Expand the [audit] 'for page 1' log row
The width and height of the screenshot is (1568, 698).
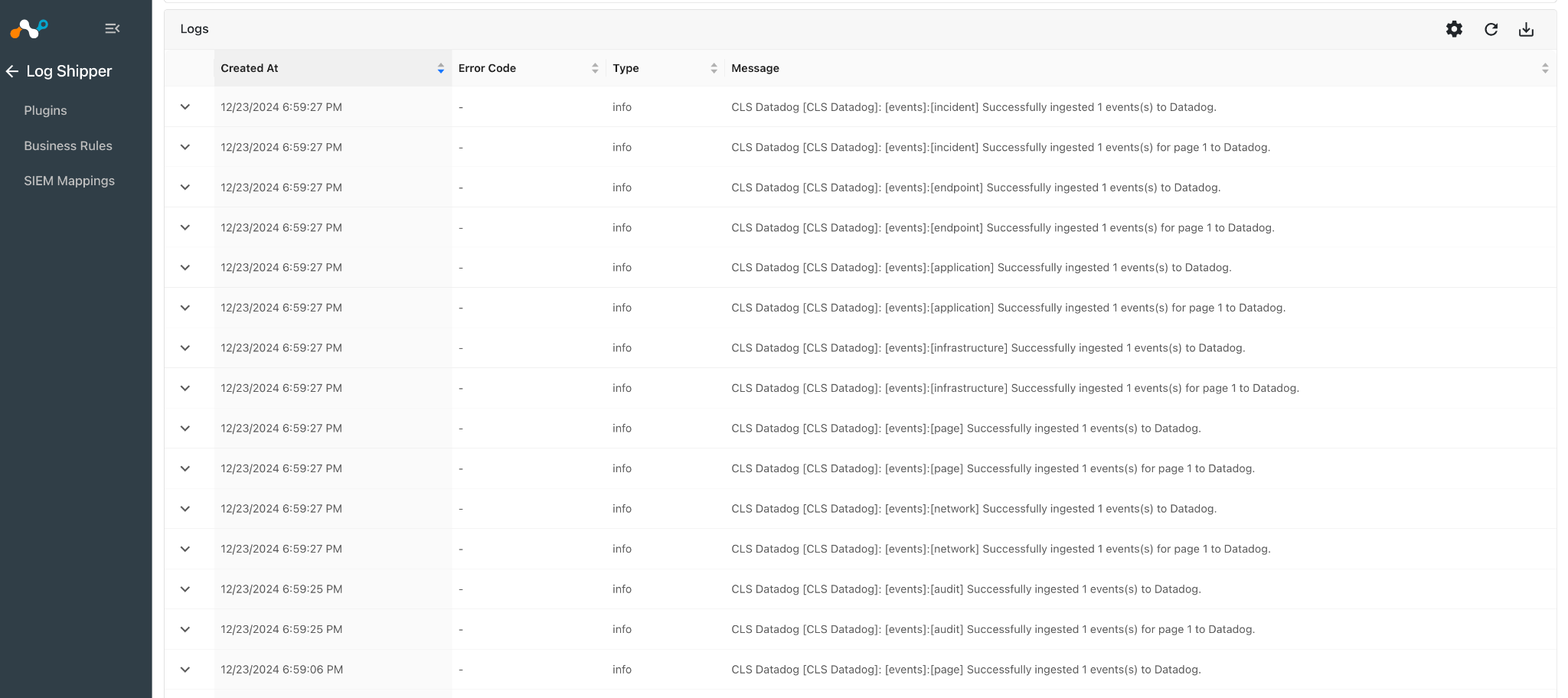tap(185, 629)
